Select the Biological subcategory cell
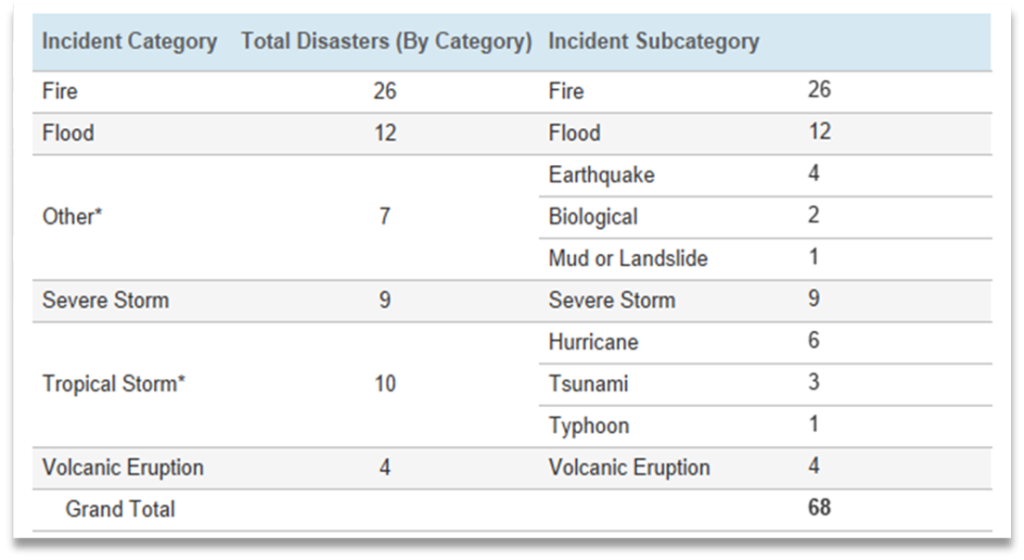 pyautogui.click(x=592, y=217)
